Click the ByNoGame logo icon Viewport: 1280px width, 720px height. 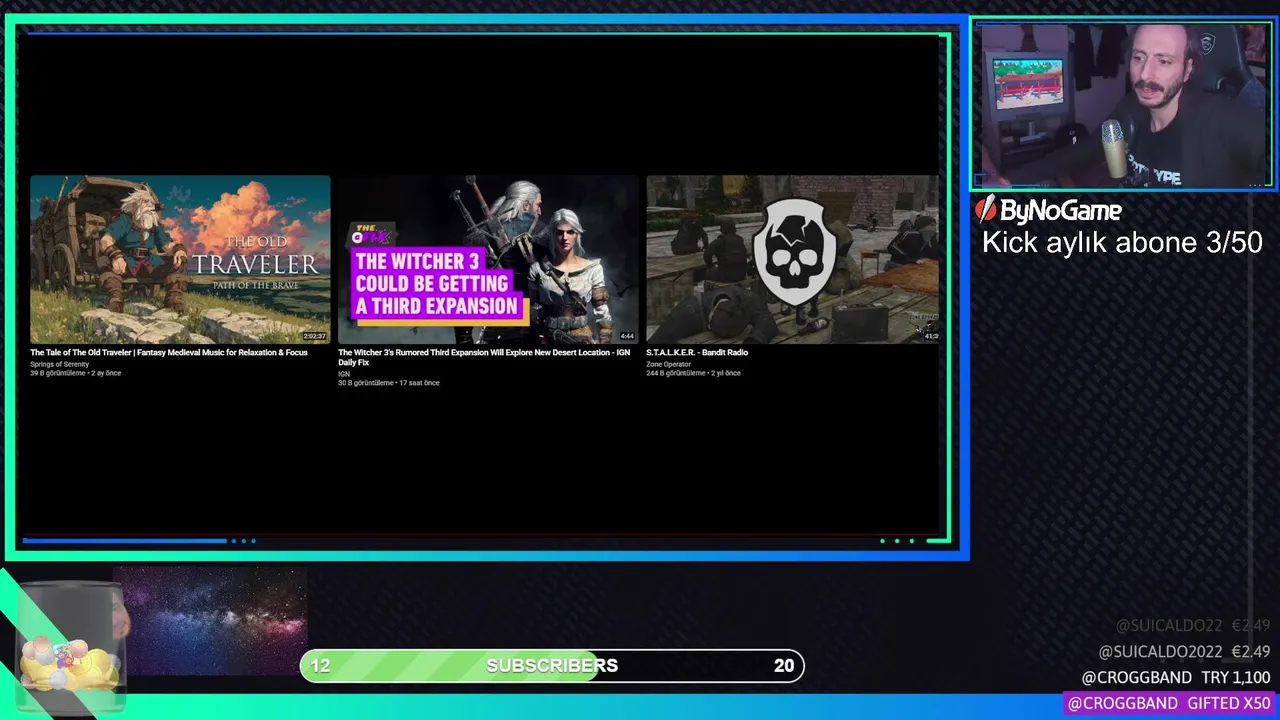[x=987, y=208]
